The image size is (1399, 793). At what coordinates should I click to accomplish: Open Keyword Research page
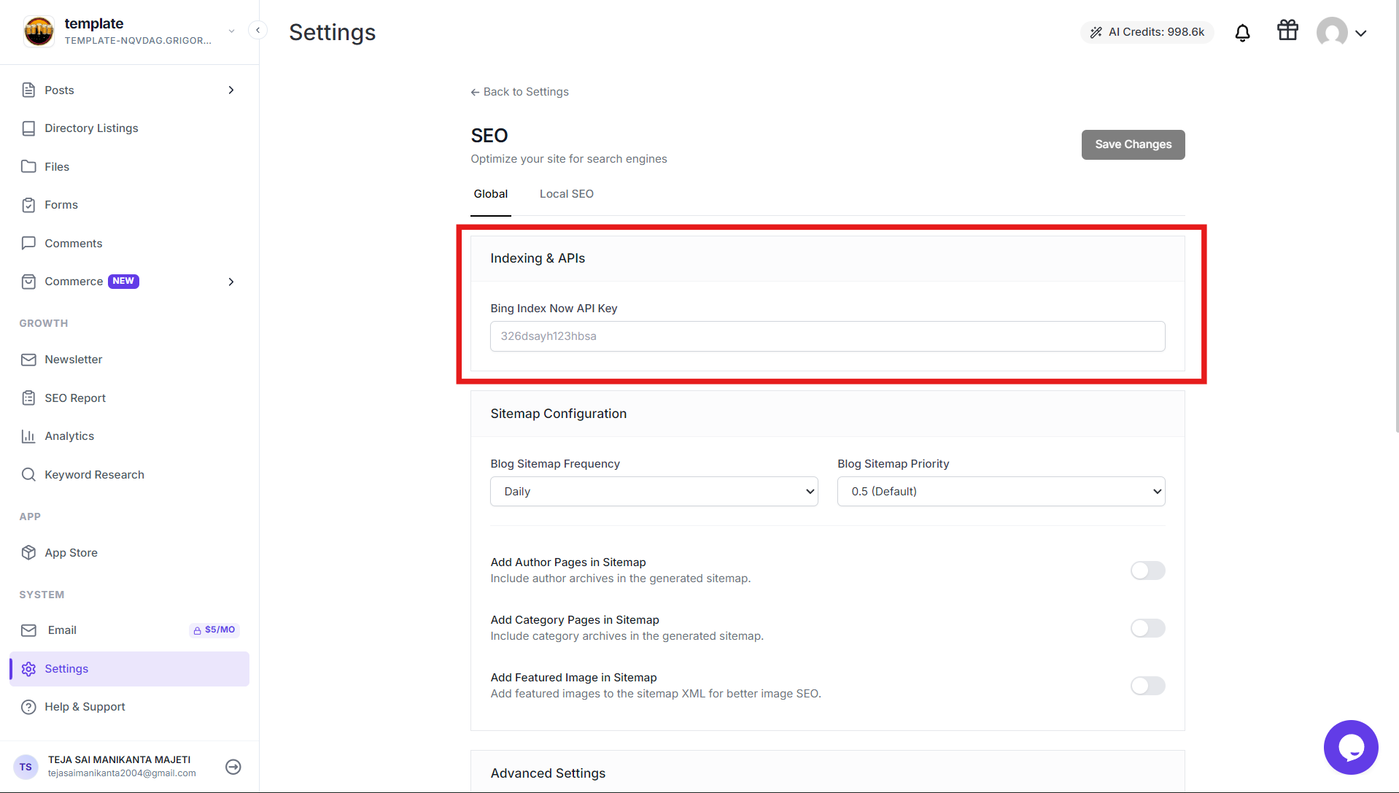pyautogui.click(x=94, y=475)
